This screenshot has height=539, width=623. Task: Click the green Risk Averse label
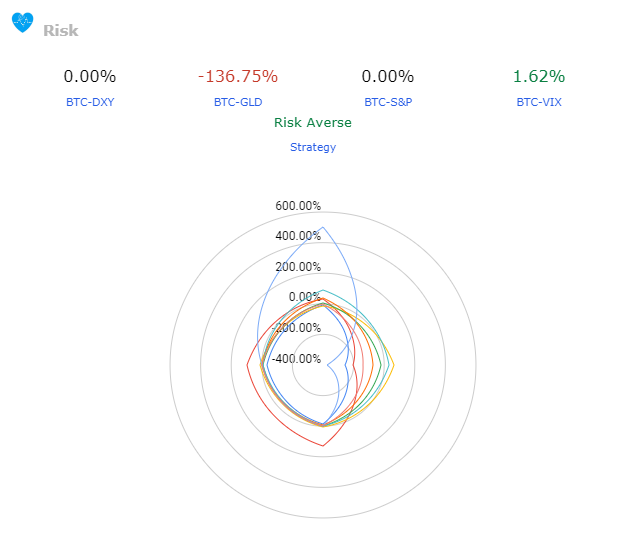click(x=313, y=123)
